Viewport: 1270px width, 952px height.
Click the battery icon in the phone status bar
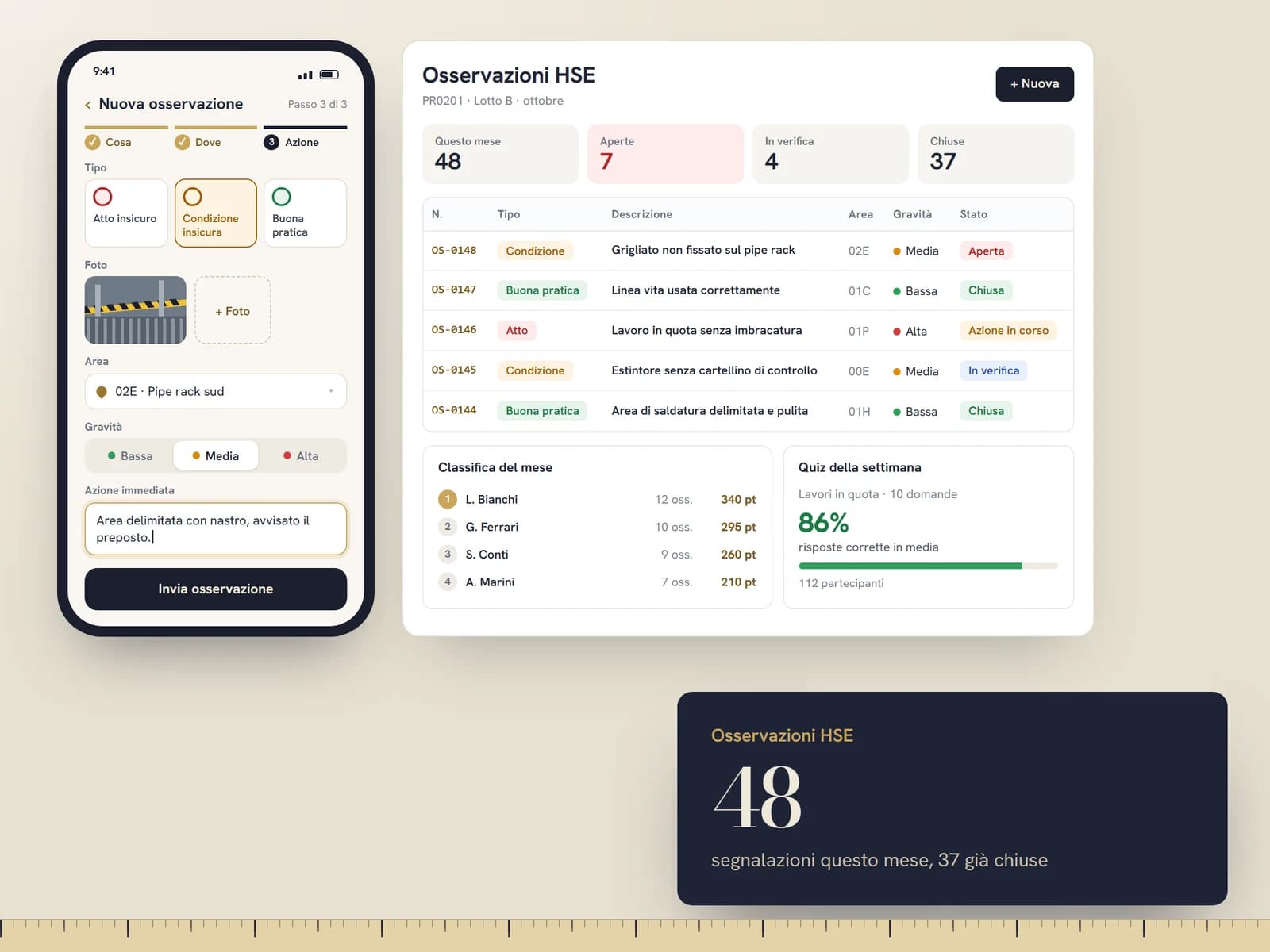[329, 75]
